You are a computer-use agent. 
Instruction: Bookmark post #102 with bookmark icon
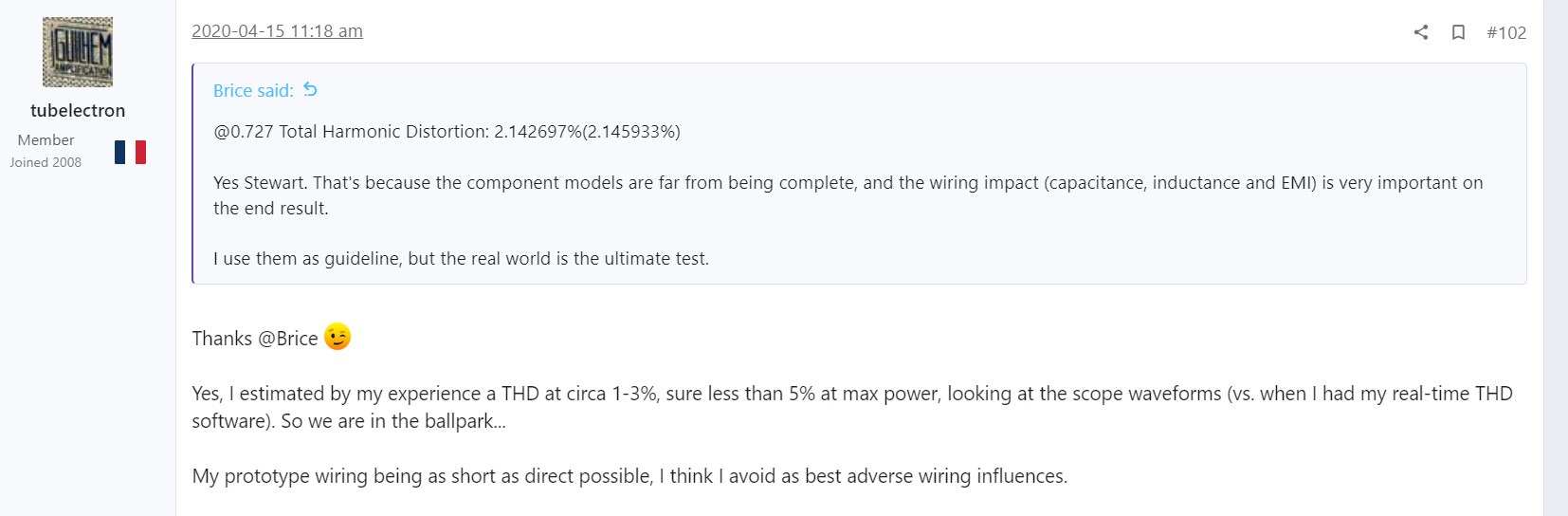pyautogui.click(x=1458, y=32)
